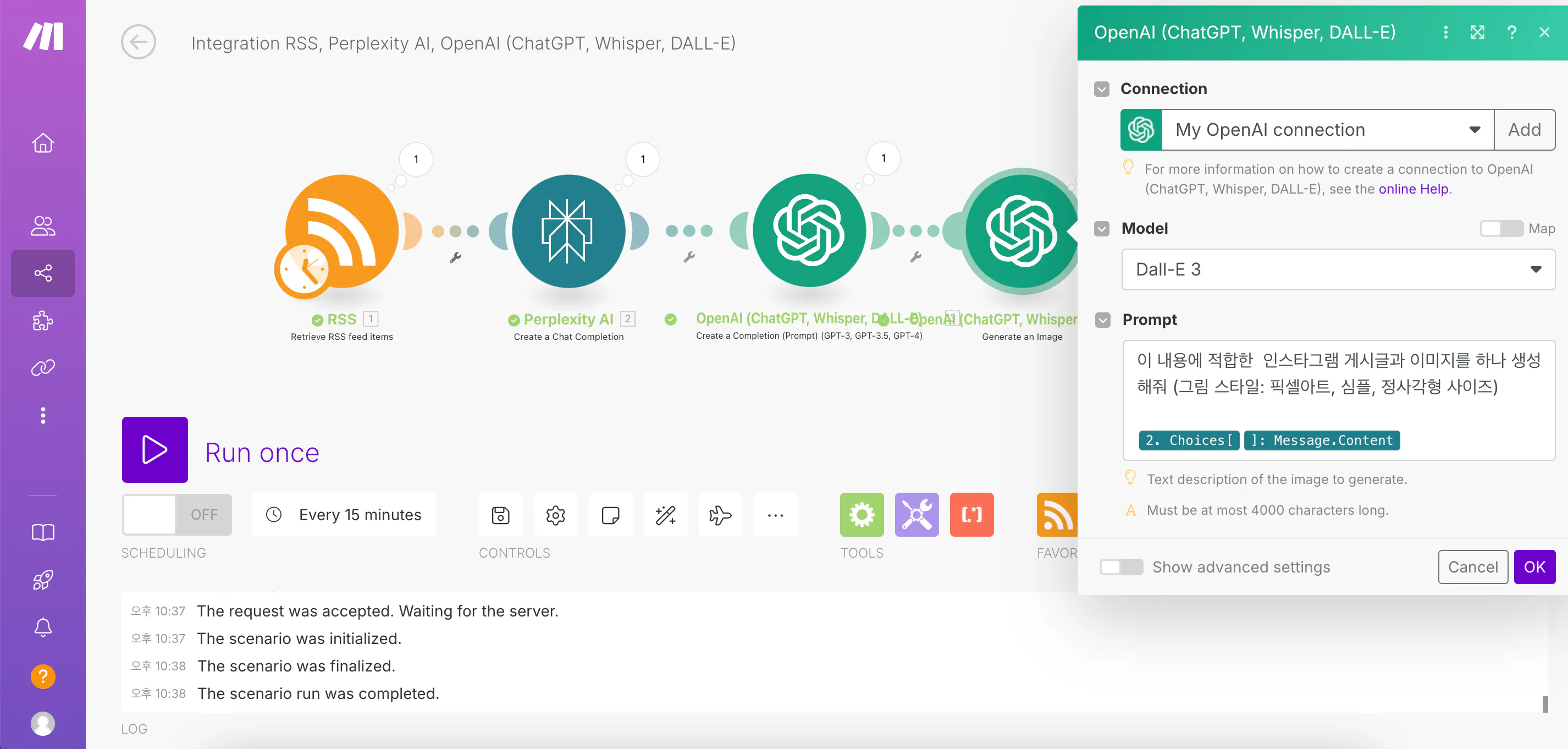The width and height of the screenshot is (1568, 749).
Task: Open the purple Tools wrench icon
Action: click(x=916, y=515)
